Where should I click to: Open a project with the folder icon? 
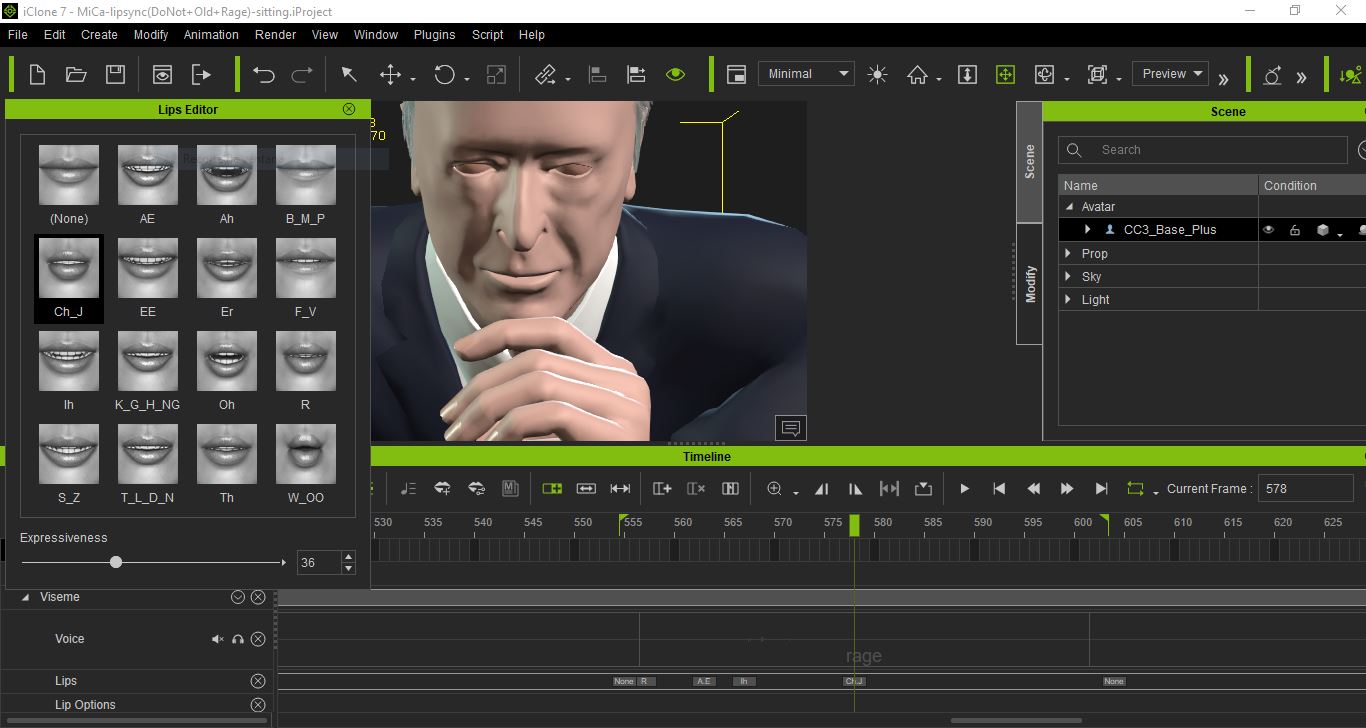click(76, 74)
